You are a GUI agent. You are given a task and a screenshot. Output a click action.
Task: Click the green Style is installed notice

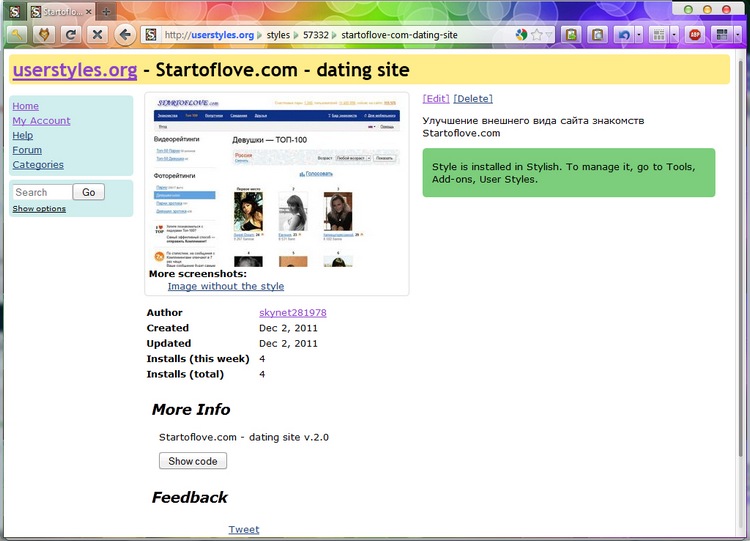click(x=569, y=173)
